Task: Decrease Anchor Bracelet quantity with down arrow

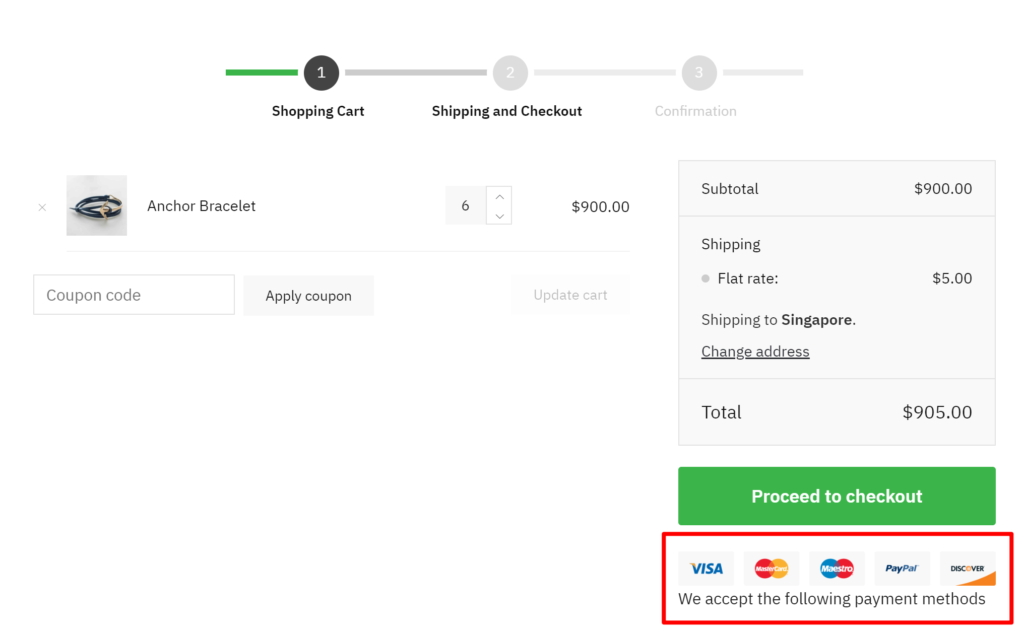Action: 499,216
